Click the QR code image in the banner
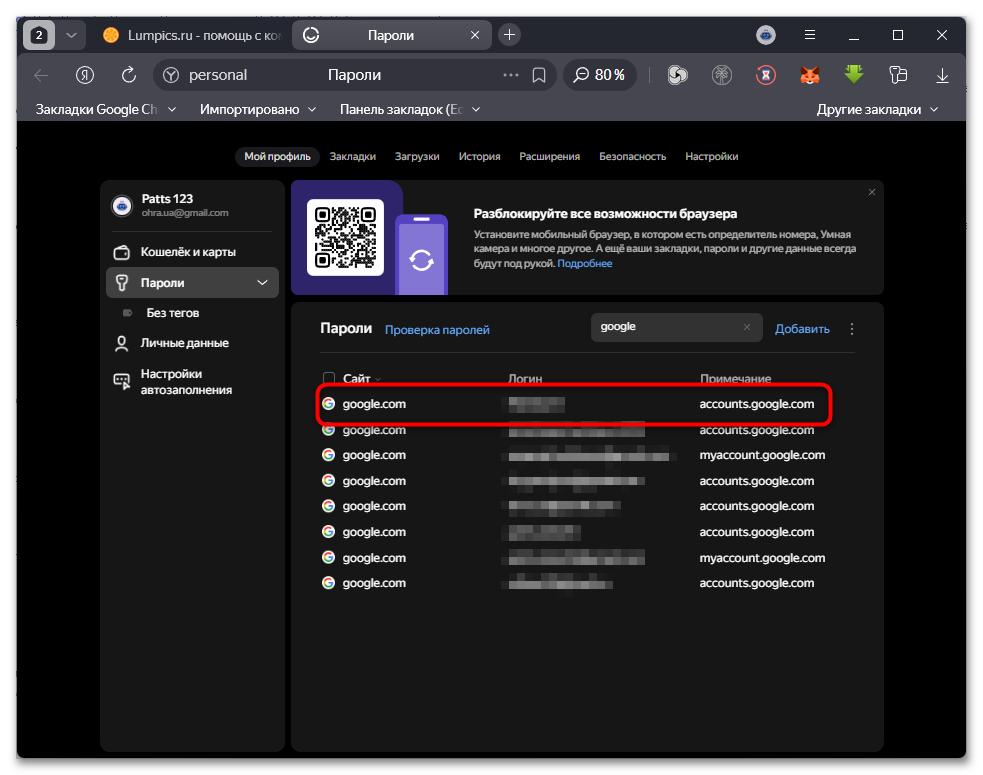This screenshot has width=983, height=775. (345, 238)
